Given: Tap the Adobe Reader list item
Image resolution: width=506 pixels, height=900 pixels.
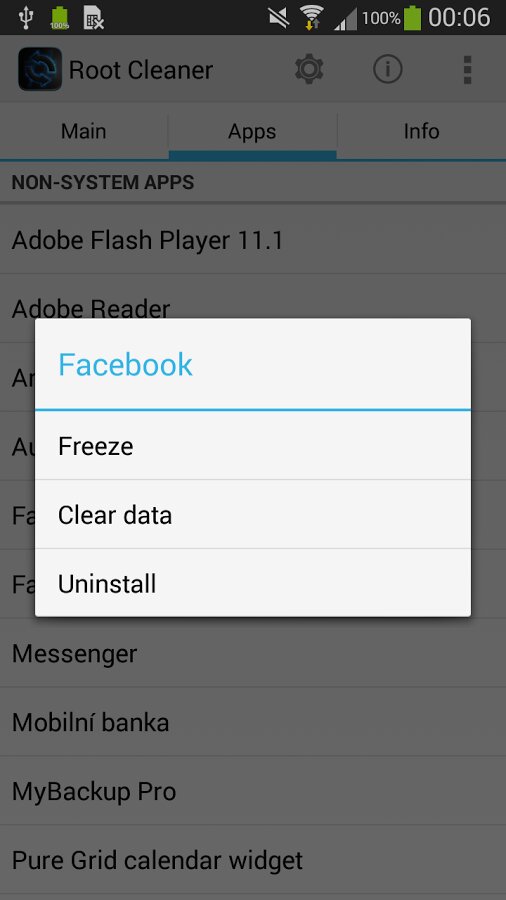Looking at the screenshot, I should pyautogui.click(x=253, y=298).
